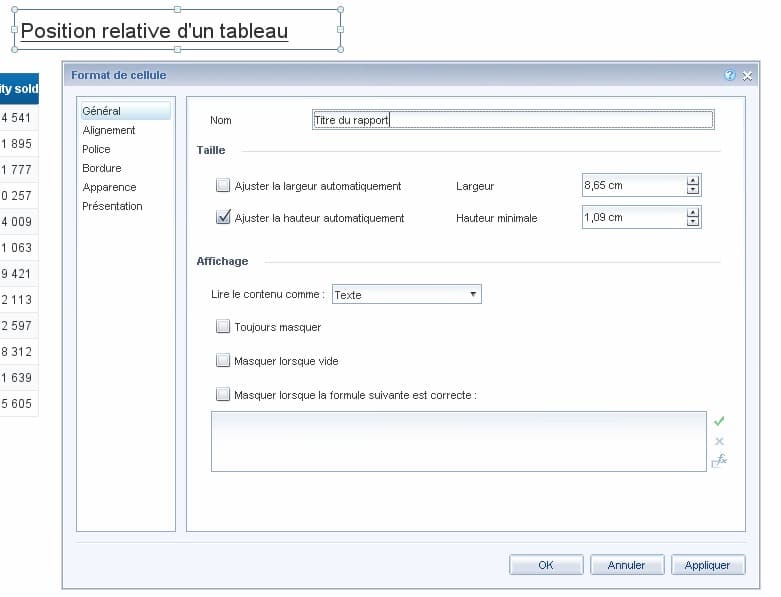Uncheck Ajuster la hauteur automatiquement
This screenshot has width=781, height=597.
click(223, 217)
